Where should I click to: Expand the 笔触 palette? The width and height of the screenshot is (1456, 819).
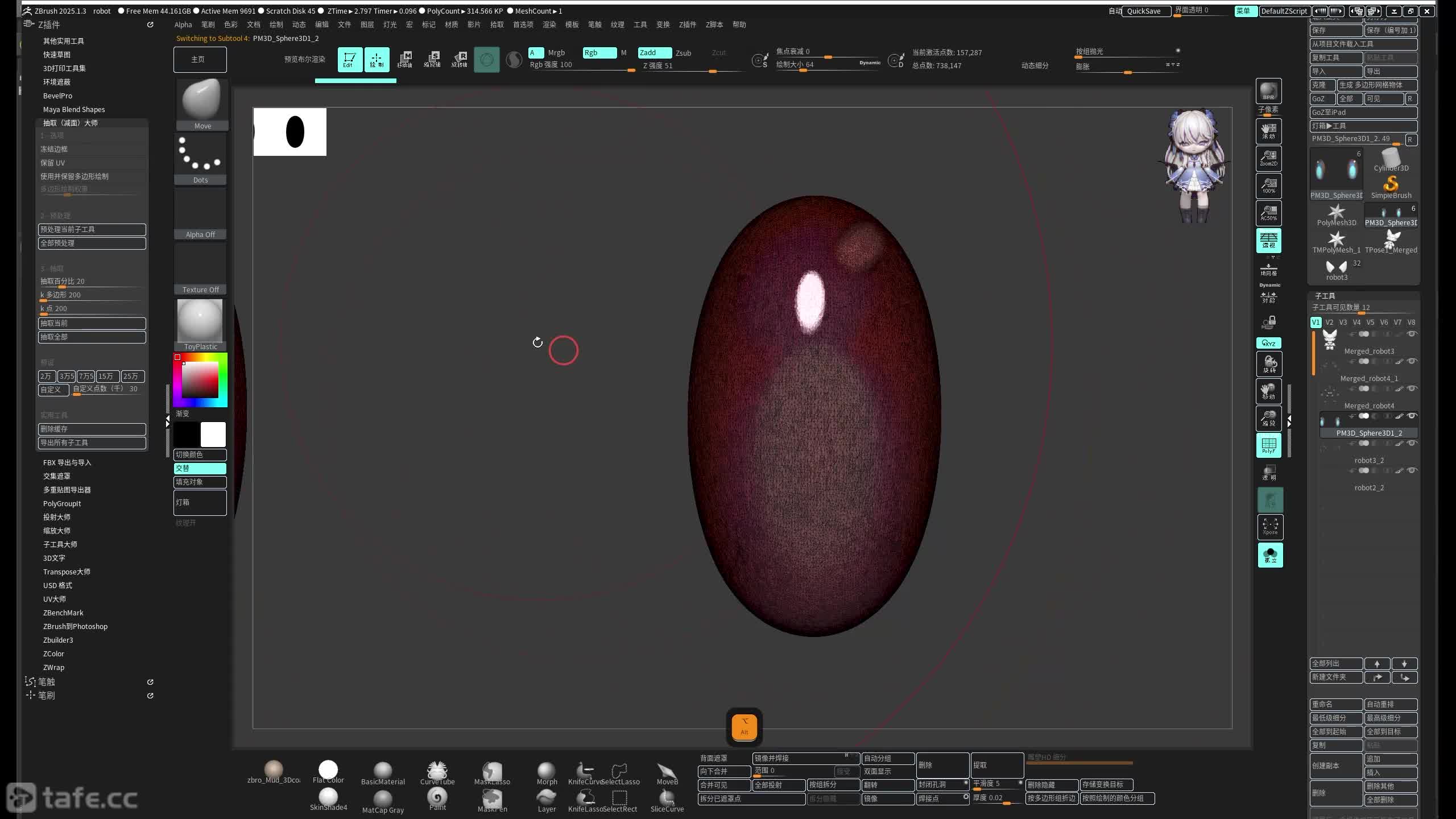pyautogui.click(x=46, y=682)
